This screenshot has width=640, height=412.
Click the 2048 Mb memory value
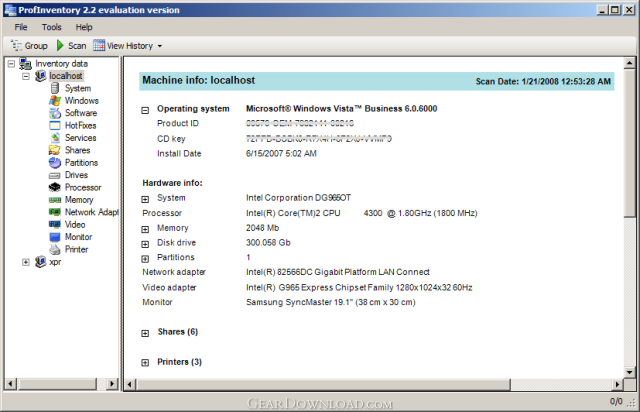(262, 228)
